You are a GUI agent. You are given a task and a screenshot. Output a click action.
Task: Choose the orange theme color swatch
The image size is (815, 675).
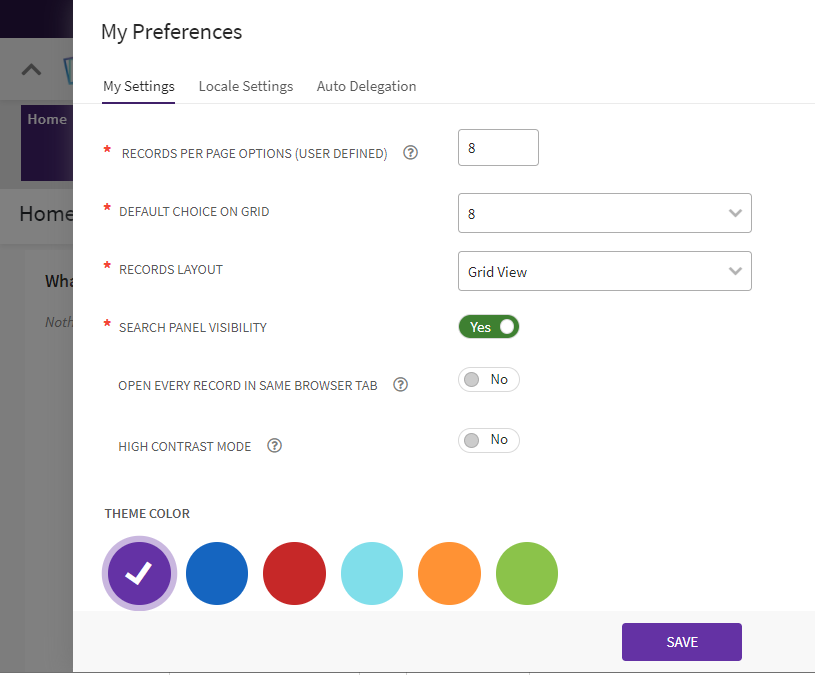coord(449,573)
